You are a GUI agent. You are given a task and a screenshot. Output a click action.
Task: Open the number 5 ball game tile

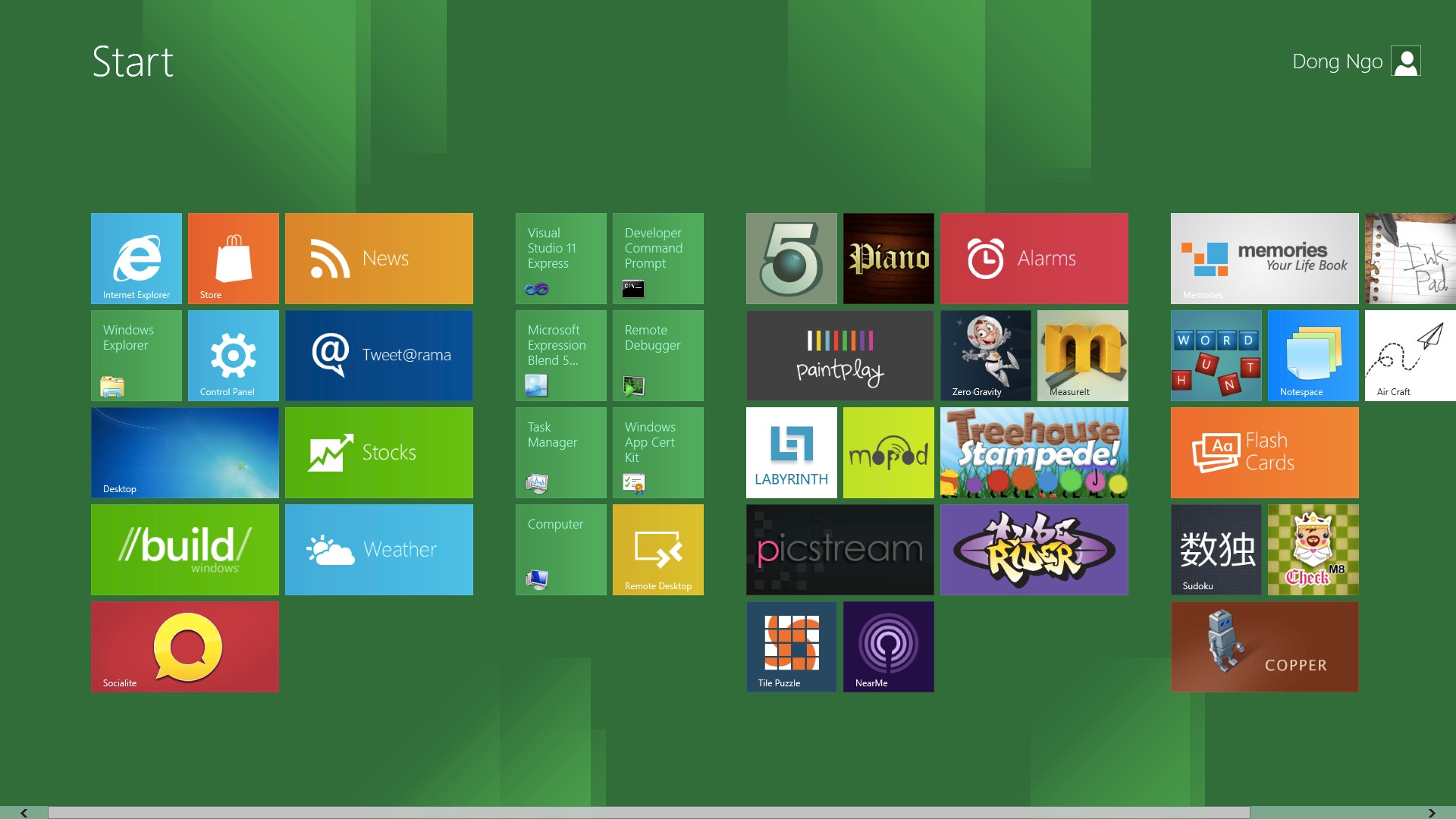(792, 259)
